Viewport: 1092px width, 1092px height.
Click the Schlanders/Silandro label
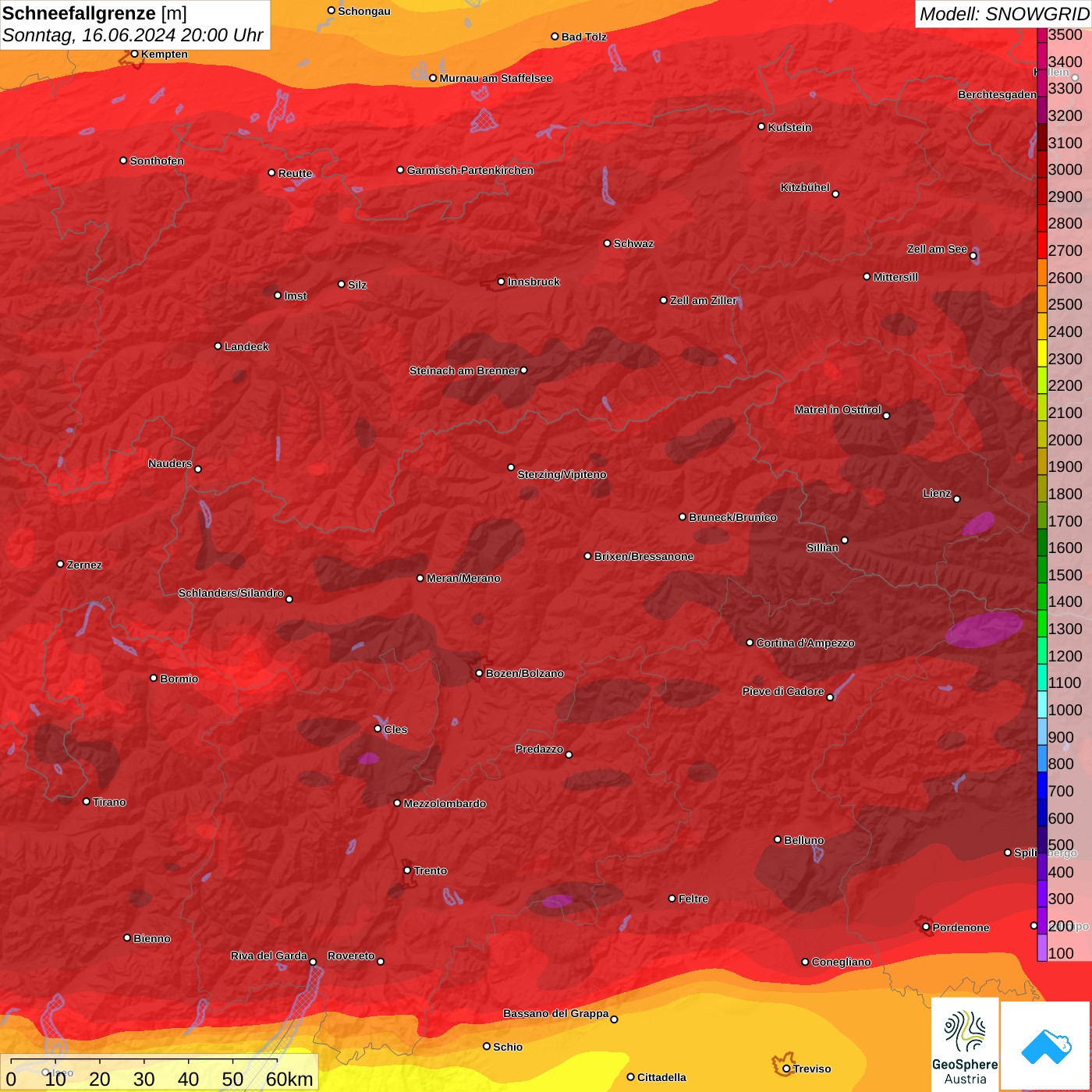231,593
